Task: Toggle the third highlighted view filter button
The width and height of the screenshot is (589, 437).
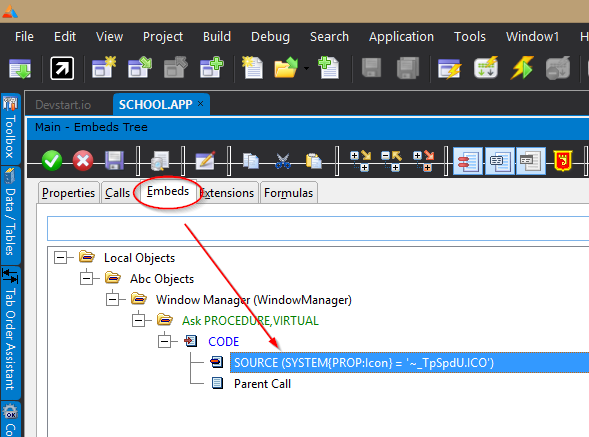Action: (531, 161)
